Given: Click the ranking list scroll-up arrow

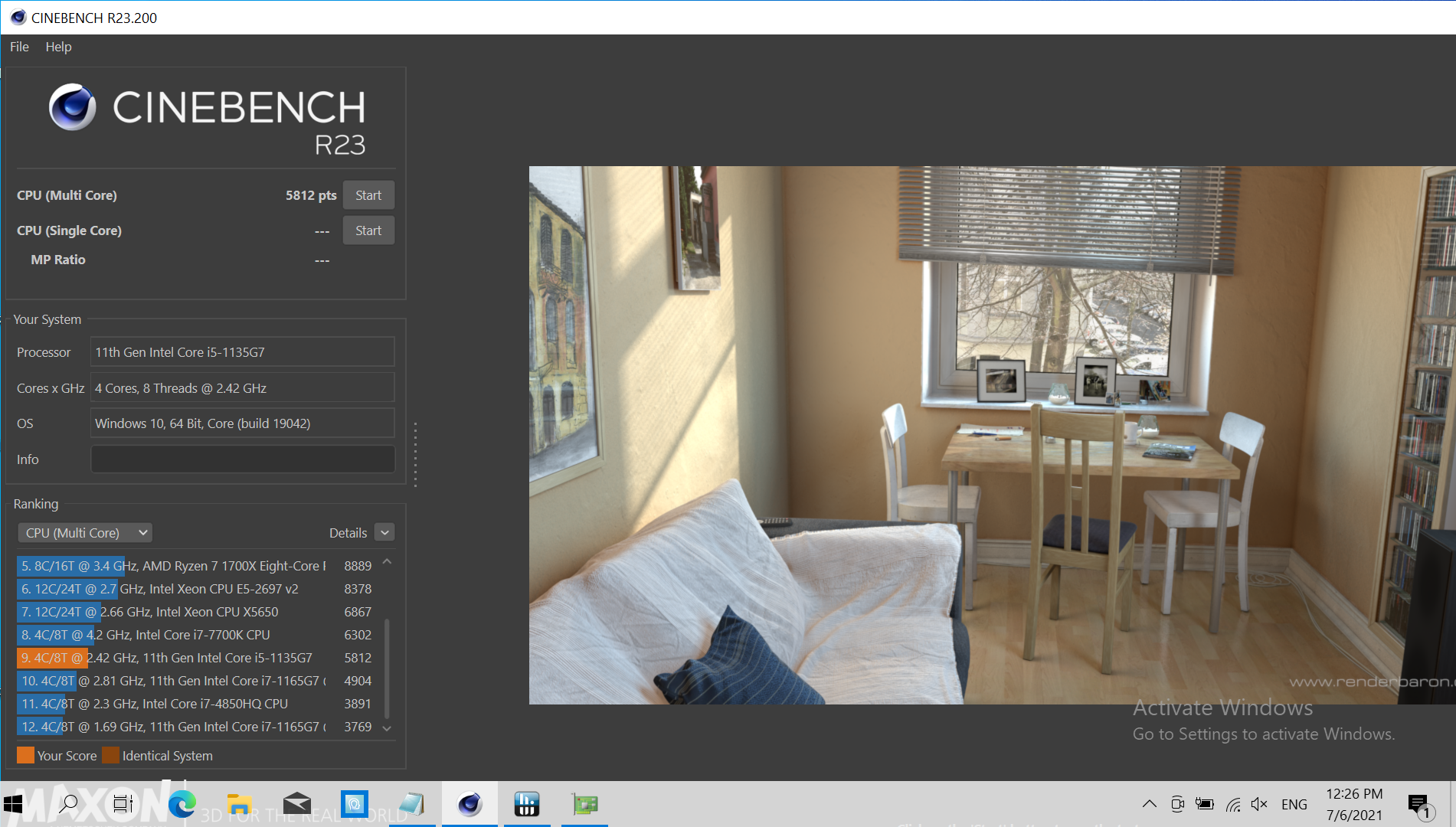Looking at the screenshot, I should 387,562.
